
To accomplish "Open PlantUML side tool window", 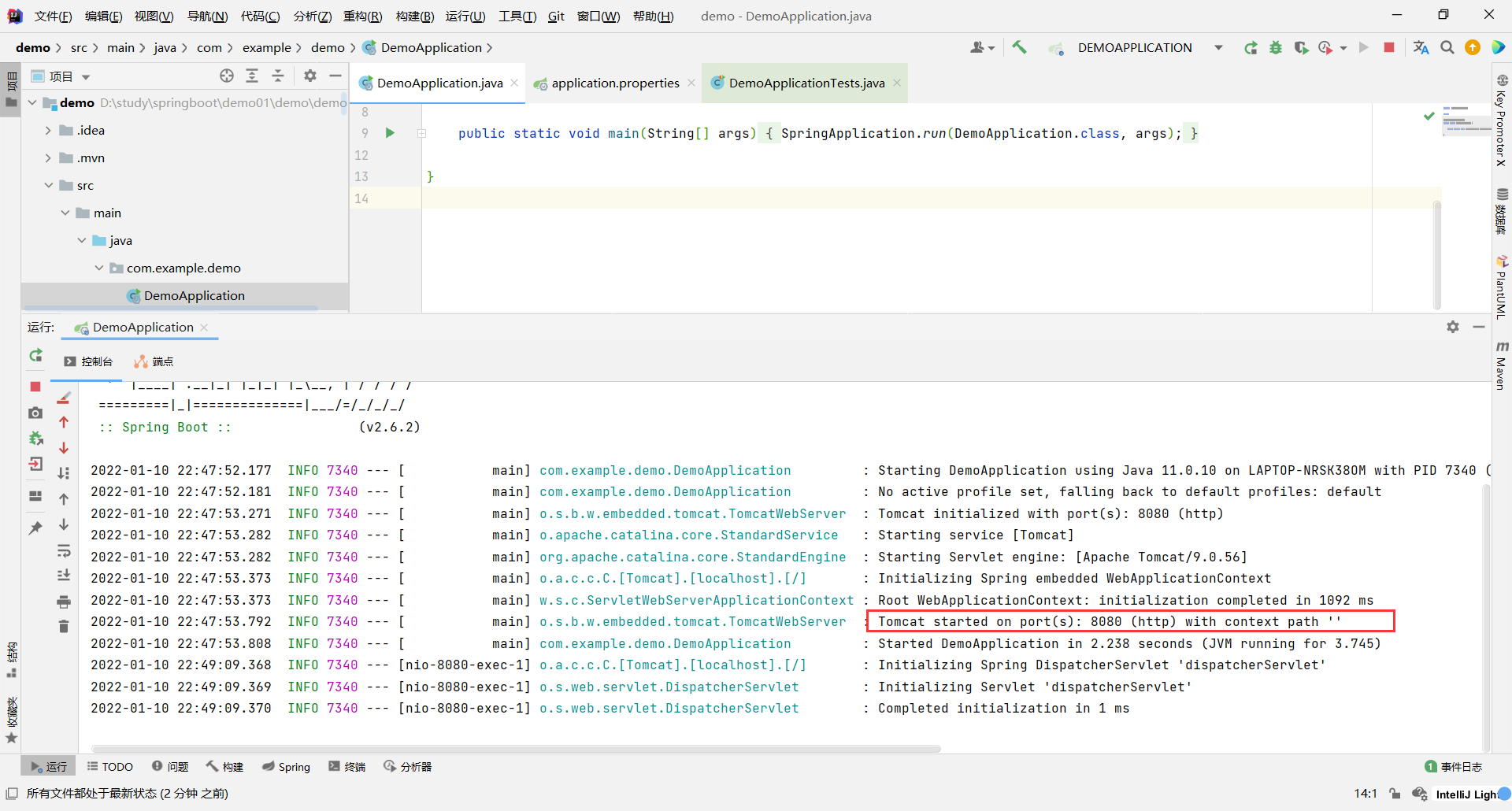I will (1502, 286).
